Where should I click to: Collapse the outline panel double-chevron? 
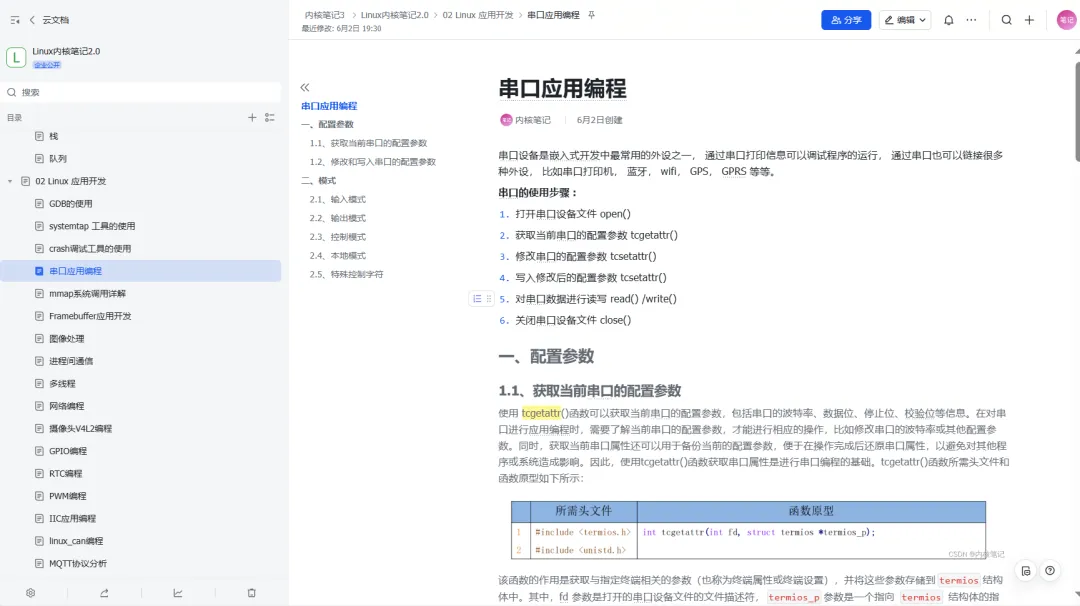pyautogui.click(x=305, y=87)
